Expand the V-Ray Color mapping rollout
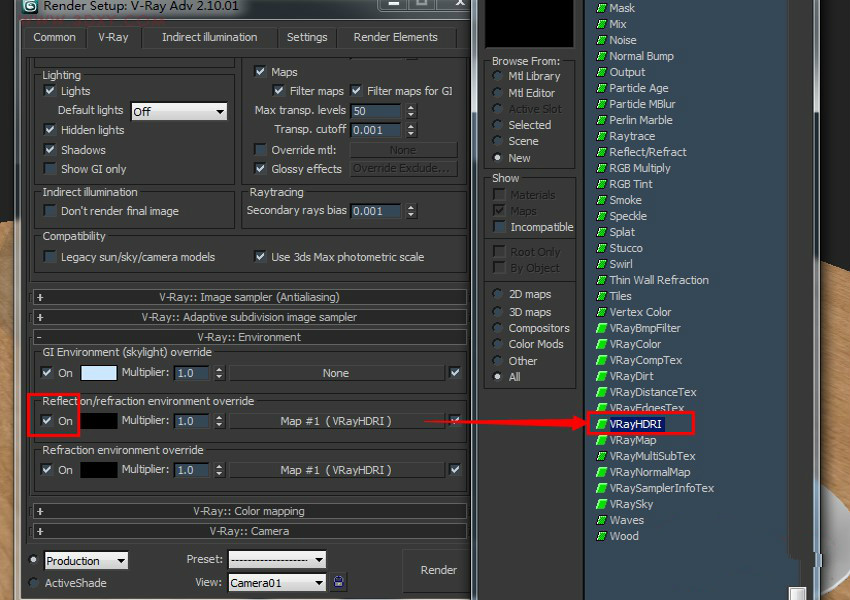850x600 pixels. 249,511
